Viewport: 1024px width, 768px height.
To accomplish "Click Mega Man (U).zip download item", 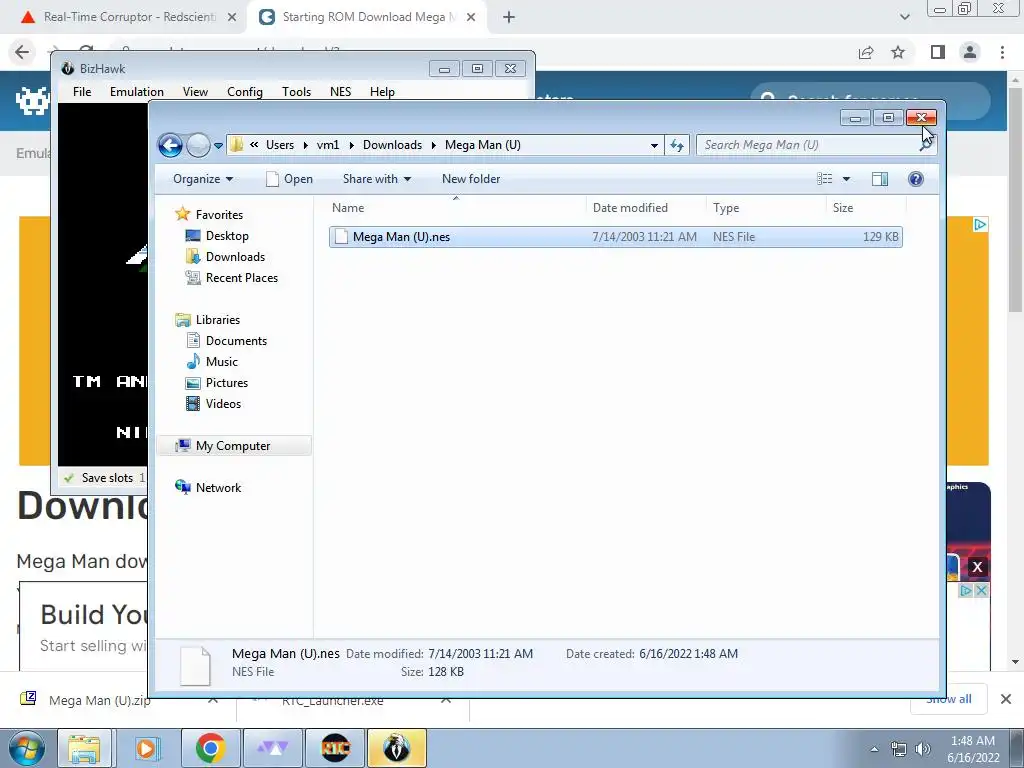I will 99,700.
